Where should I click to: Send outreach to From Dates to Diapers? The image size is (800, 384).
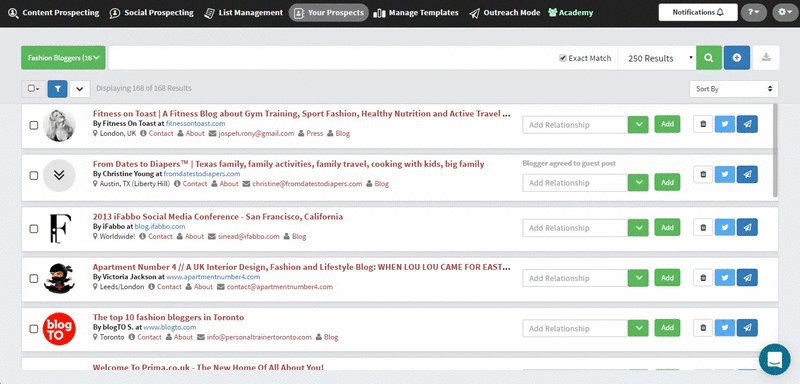pyautogui.click(x=747, y=174)
